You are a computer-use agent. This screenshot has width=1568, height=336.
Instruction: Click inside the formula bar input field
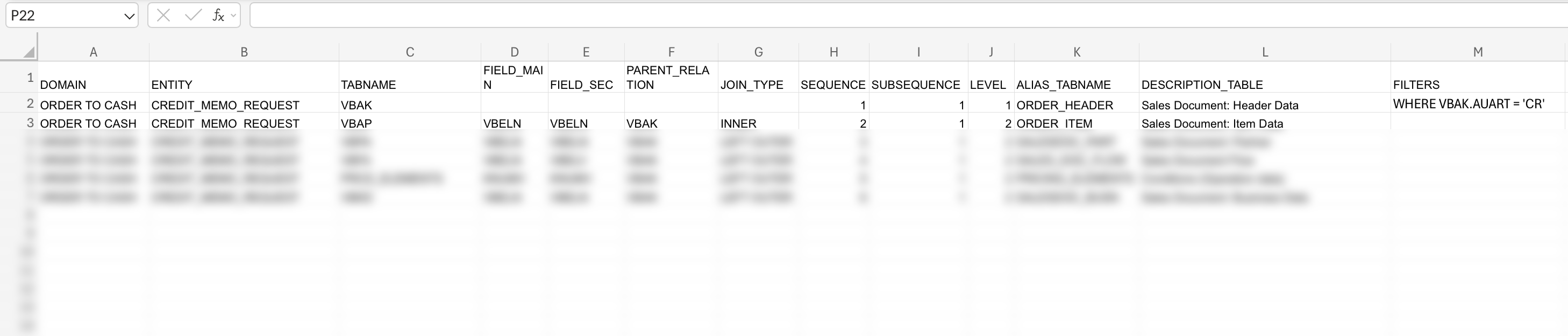852,15
